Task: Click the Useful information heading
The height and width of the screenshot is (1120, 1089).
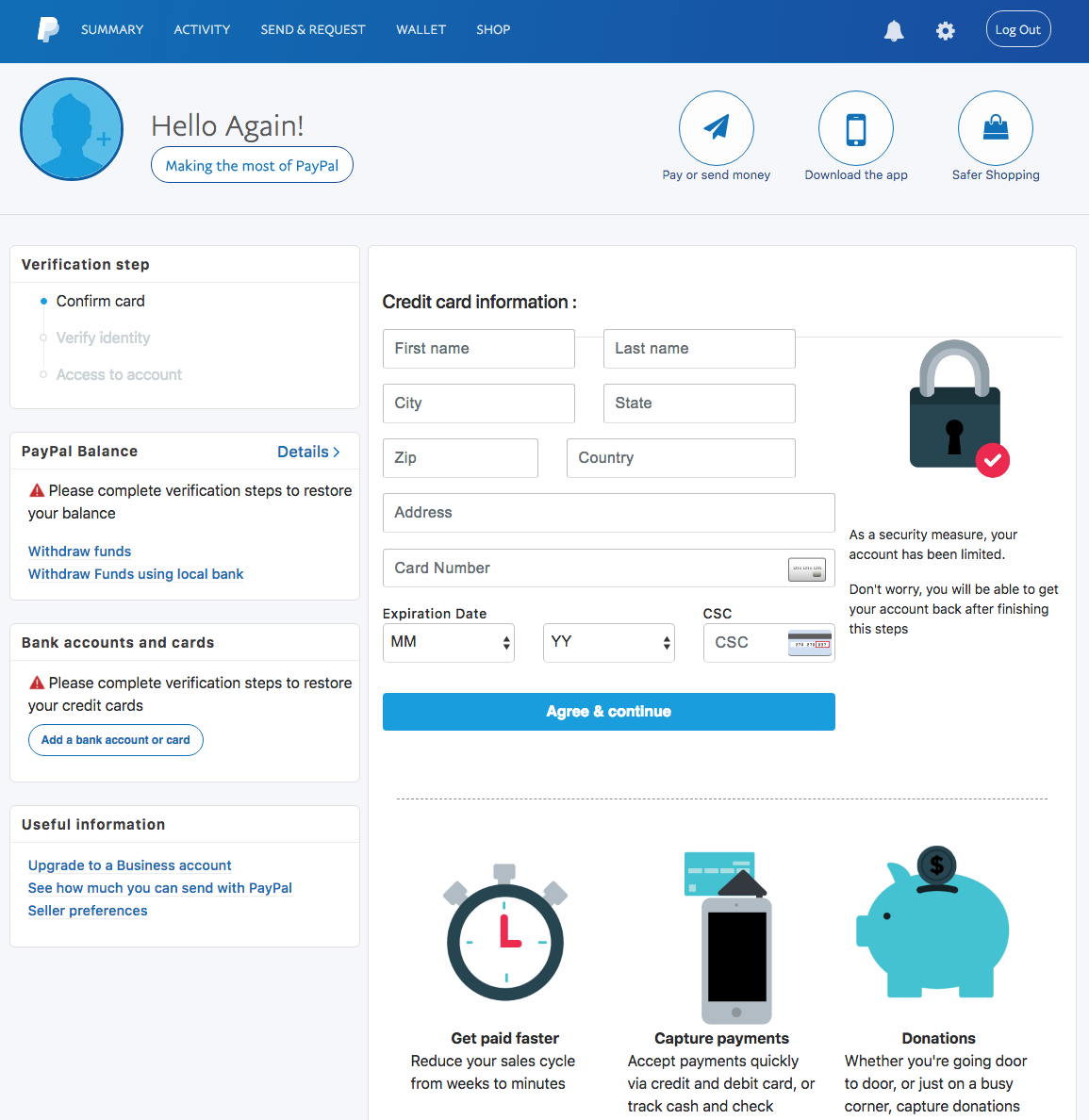Action: tap(93, 824)
